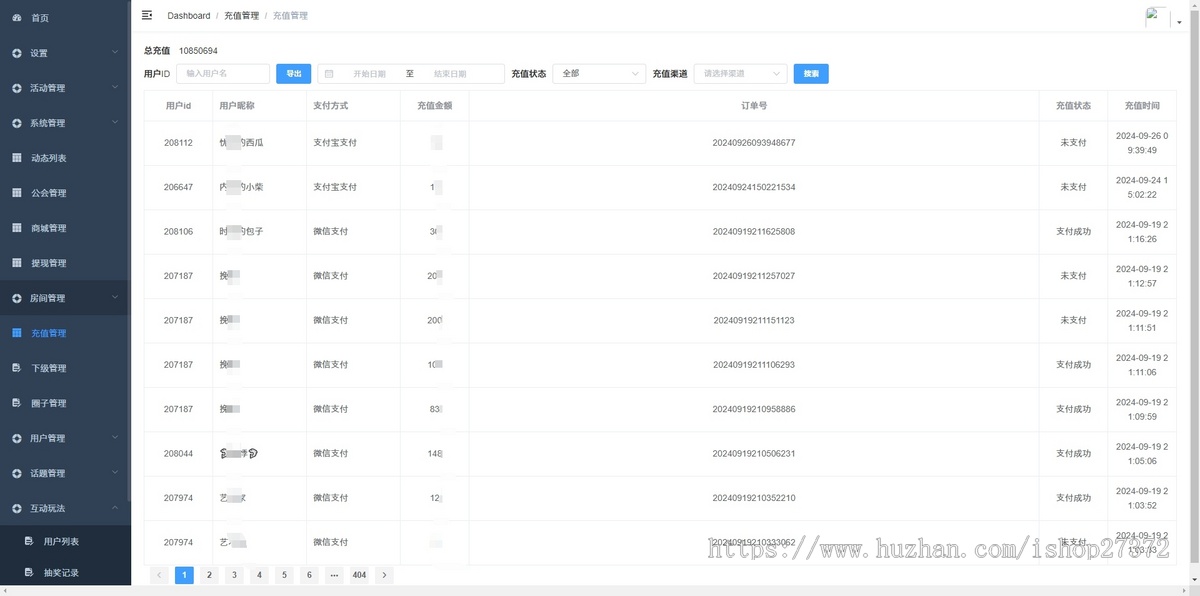Viewport: 1200px width, 596px height.
Task: Open 用户列表 submenu document icon
Action: [29, 541]
